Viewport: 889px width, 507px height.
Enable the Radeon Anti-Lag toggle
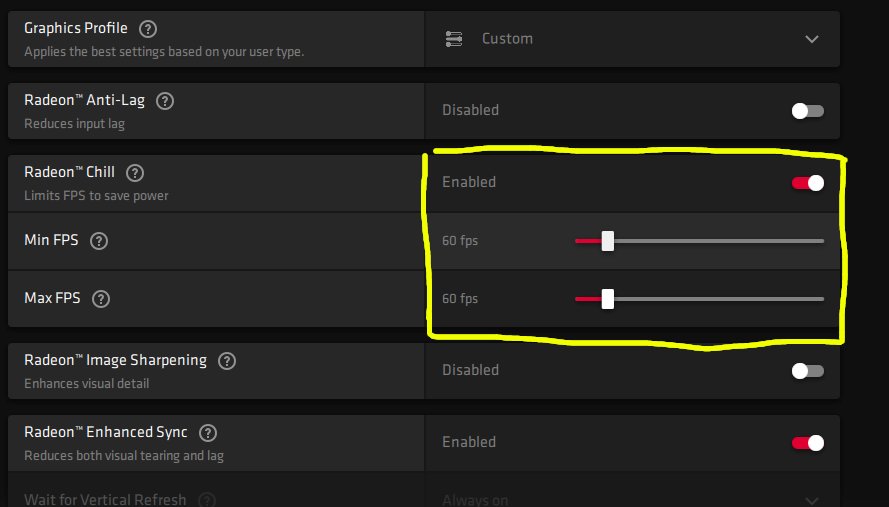coord(807,111)
